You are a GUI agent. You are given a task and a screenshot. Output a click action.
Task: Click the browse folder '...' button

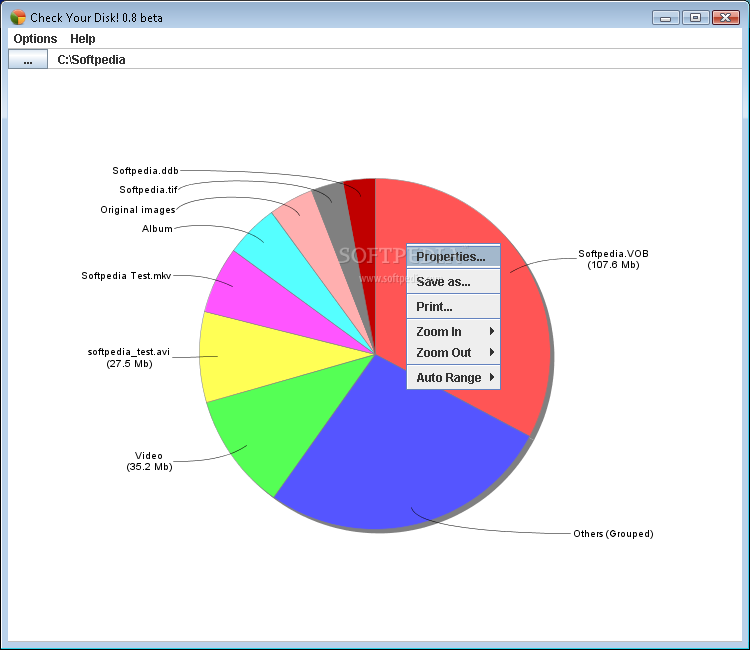pos(28,60)
